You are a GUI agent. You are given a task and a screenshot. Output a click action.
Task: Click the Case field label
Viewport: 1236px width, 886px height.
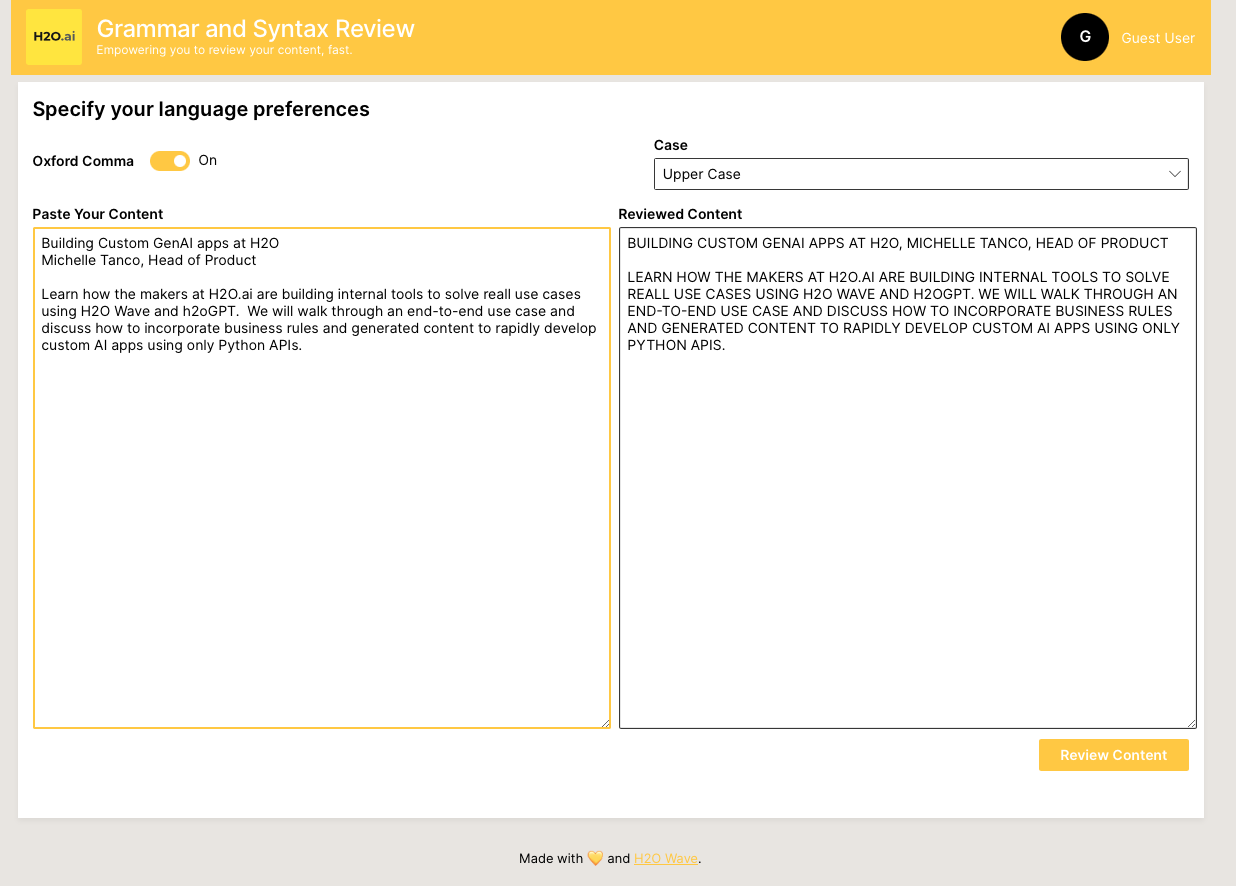(671, 145)
